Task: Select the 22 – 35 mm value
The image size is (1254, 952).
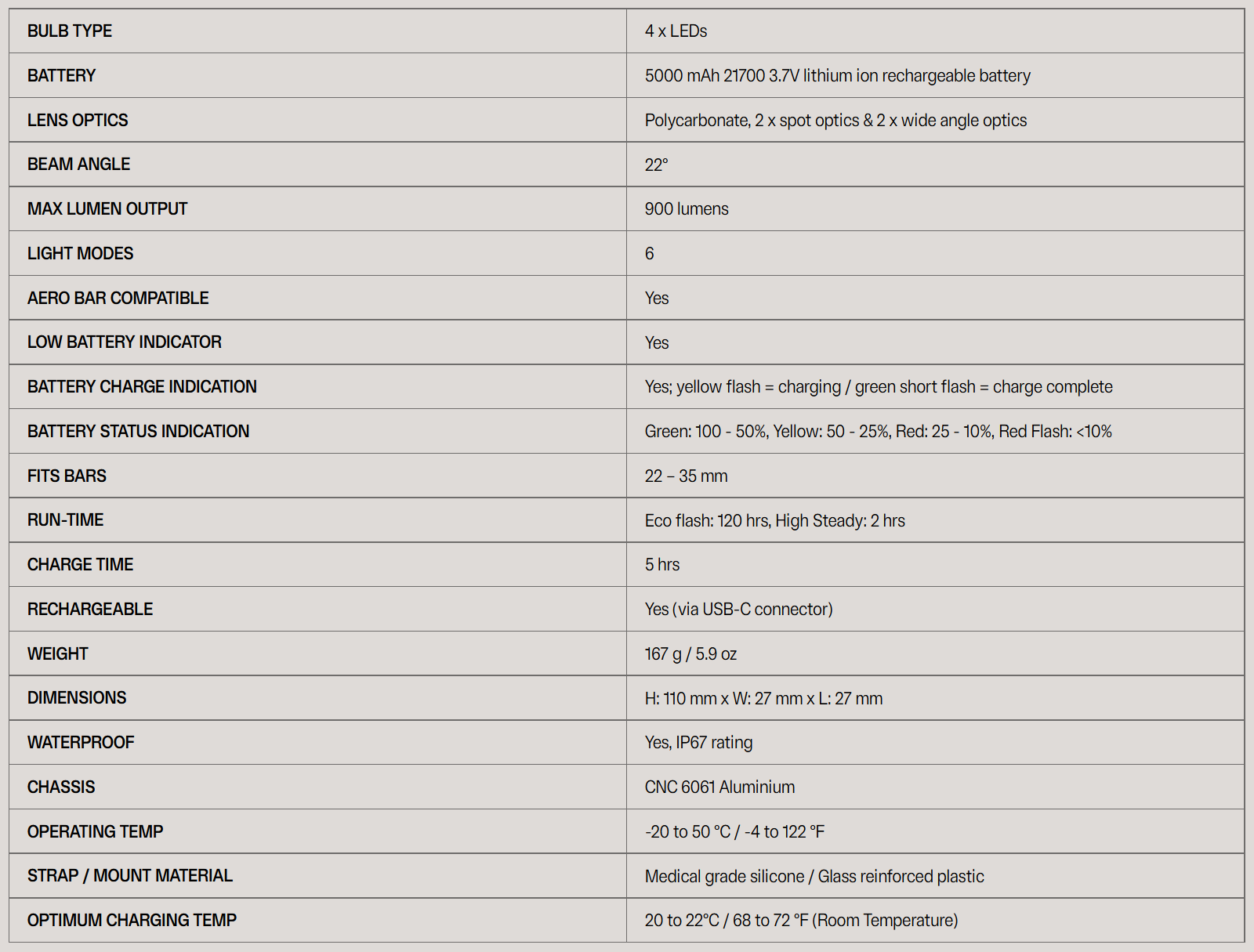Action: (686, 476)
